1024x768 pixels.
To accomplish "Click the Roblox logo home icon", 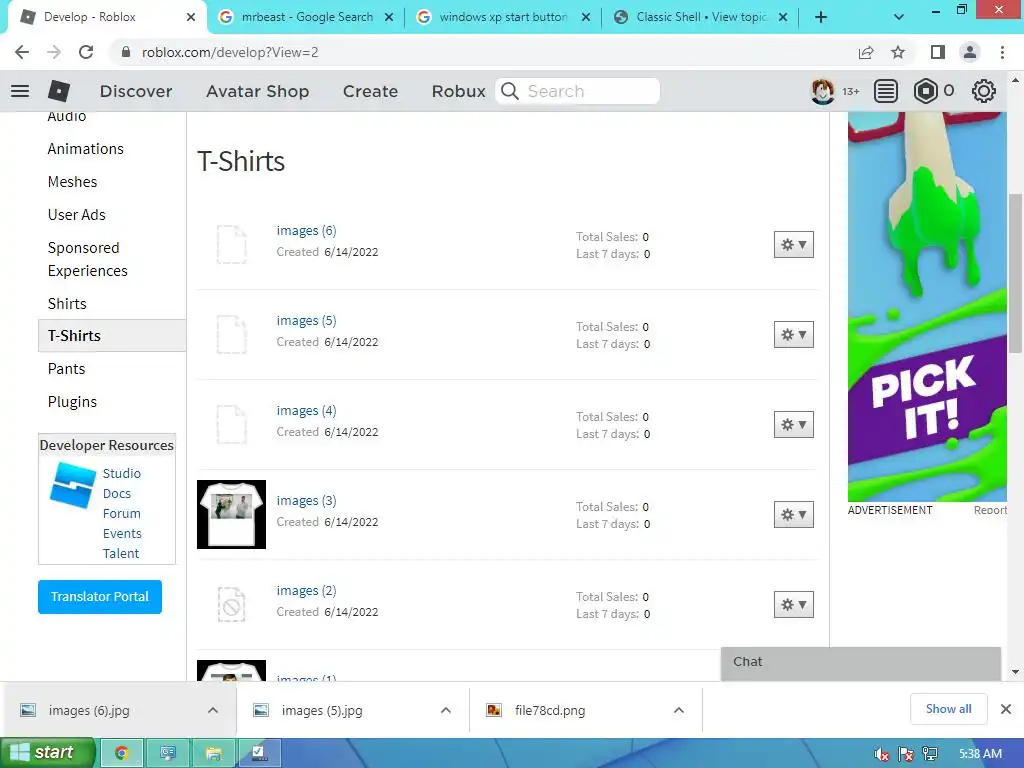I will pyautogui.click(x=59, y=91).
